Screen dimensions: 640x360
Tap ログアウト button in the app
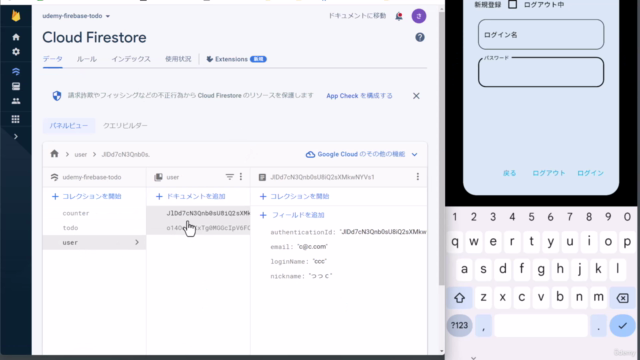(x=549, y=173)
